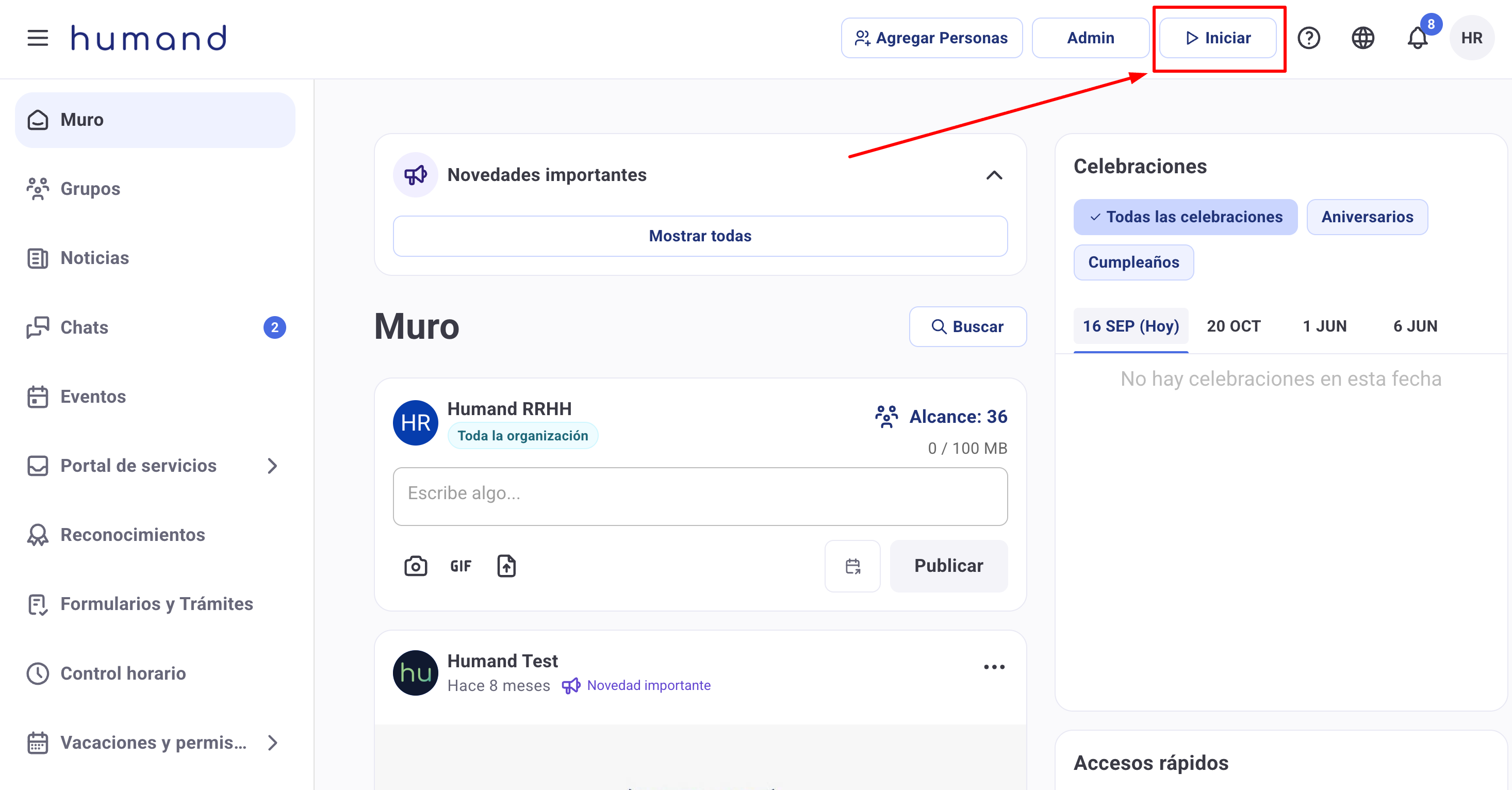This screenshot has height=790, width=1512.
Task: Select the 20 OCT tab
Action: 1233,326
